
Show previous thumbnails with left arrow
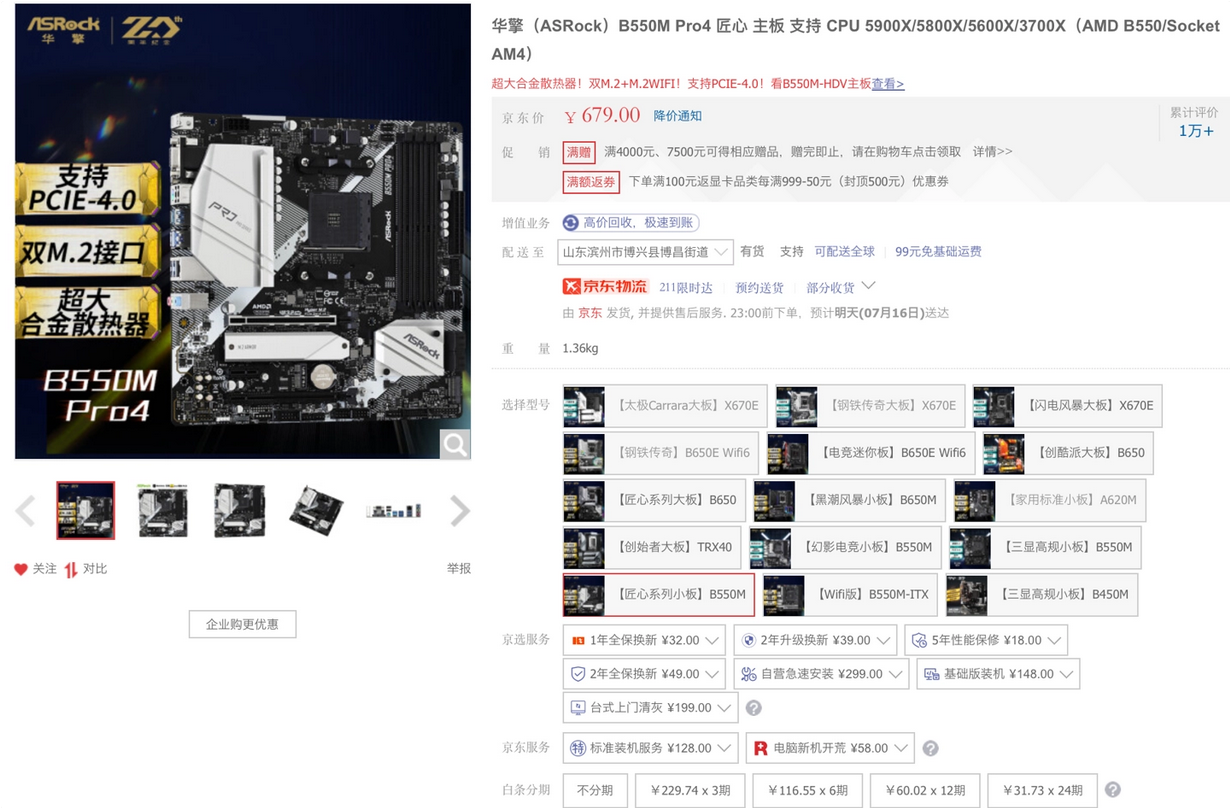click(x=26, y=511)
